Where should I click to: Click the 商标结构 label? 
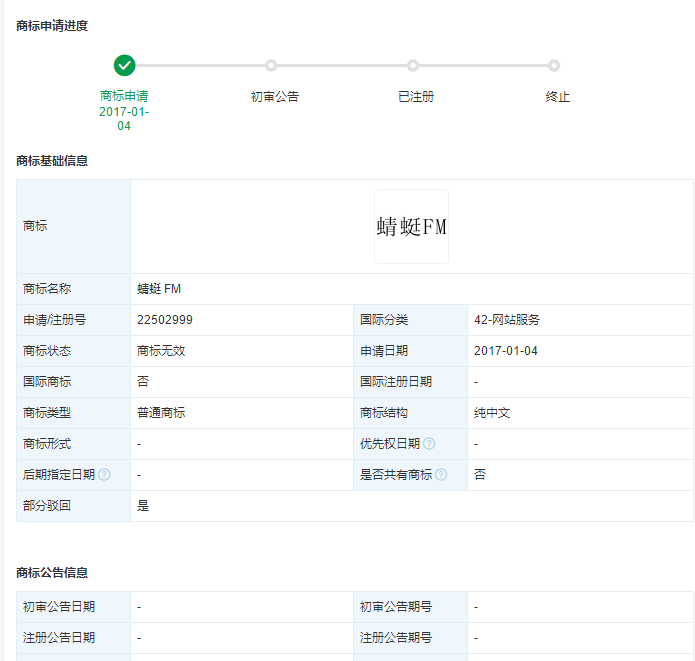384,413
